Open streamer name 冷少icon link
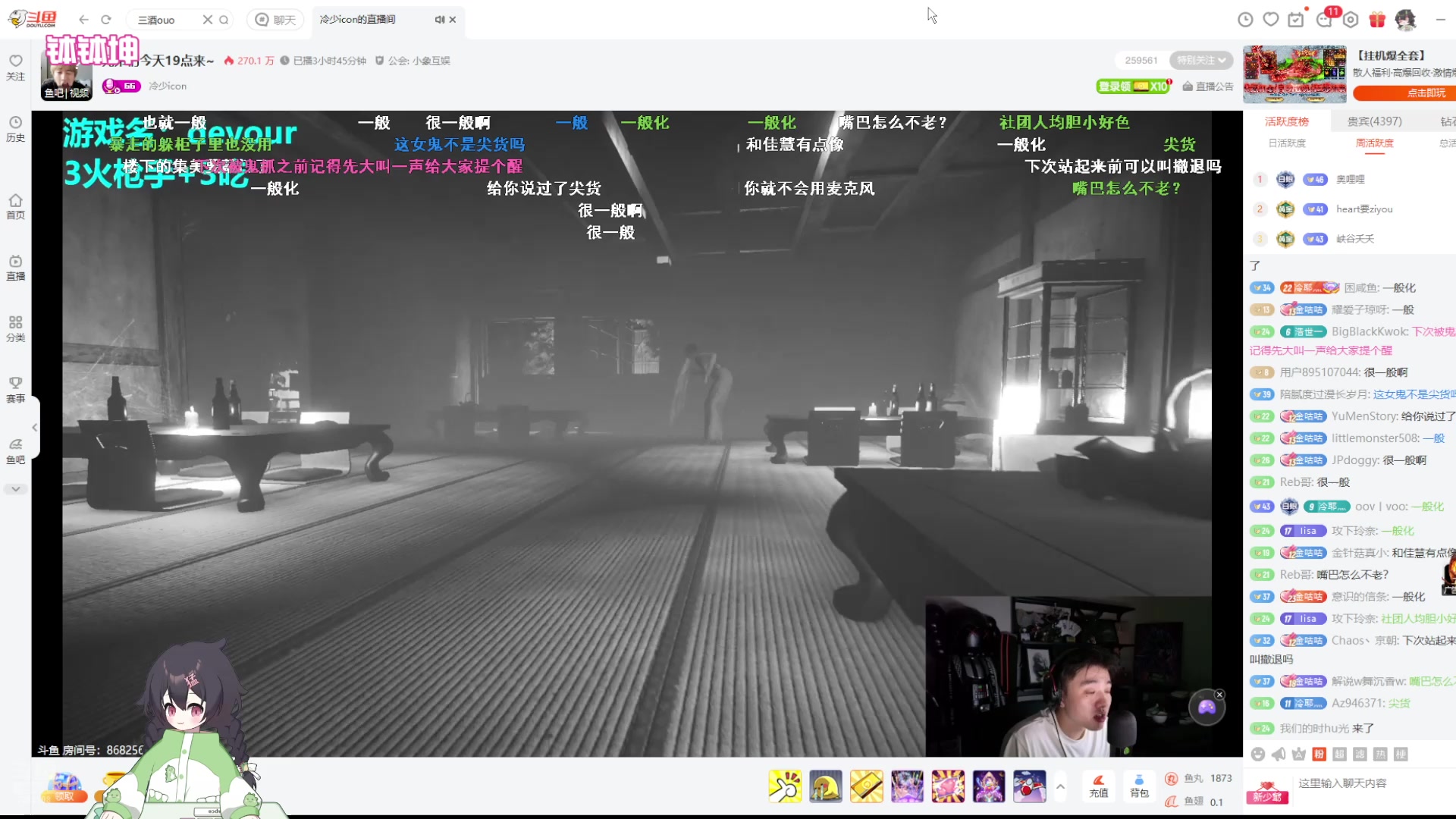Screen dimensions: 1456x819 [168, 86]
